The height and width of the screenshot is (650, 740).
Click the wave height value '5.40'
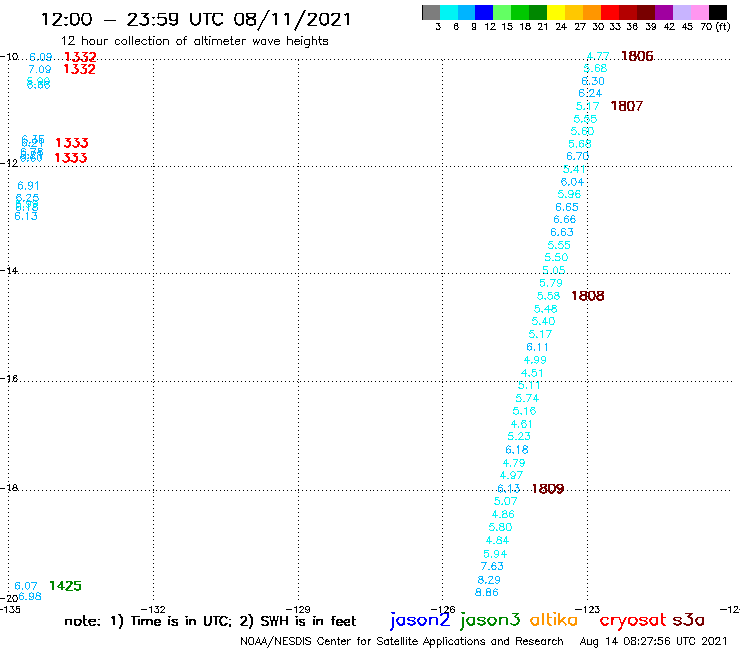tap(543, 321)
